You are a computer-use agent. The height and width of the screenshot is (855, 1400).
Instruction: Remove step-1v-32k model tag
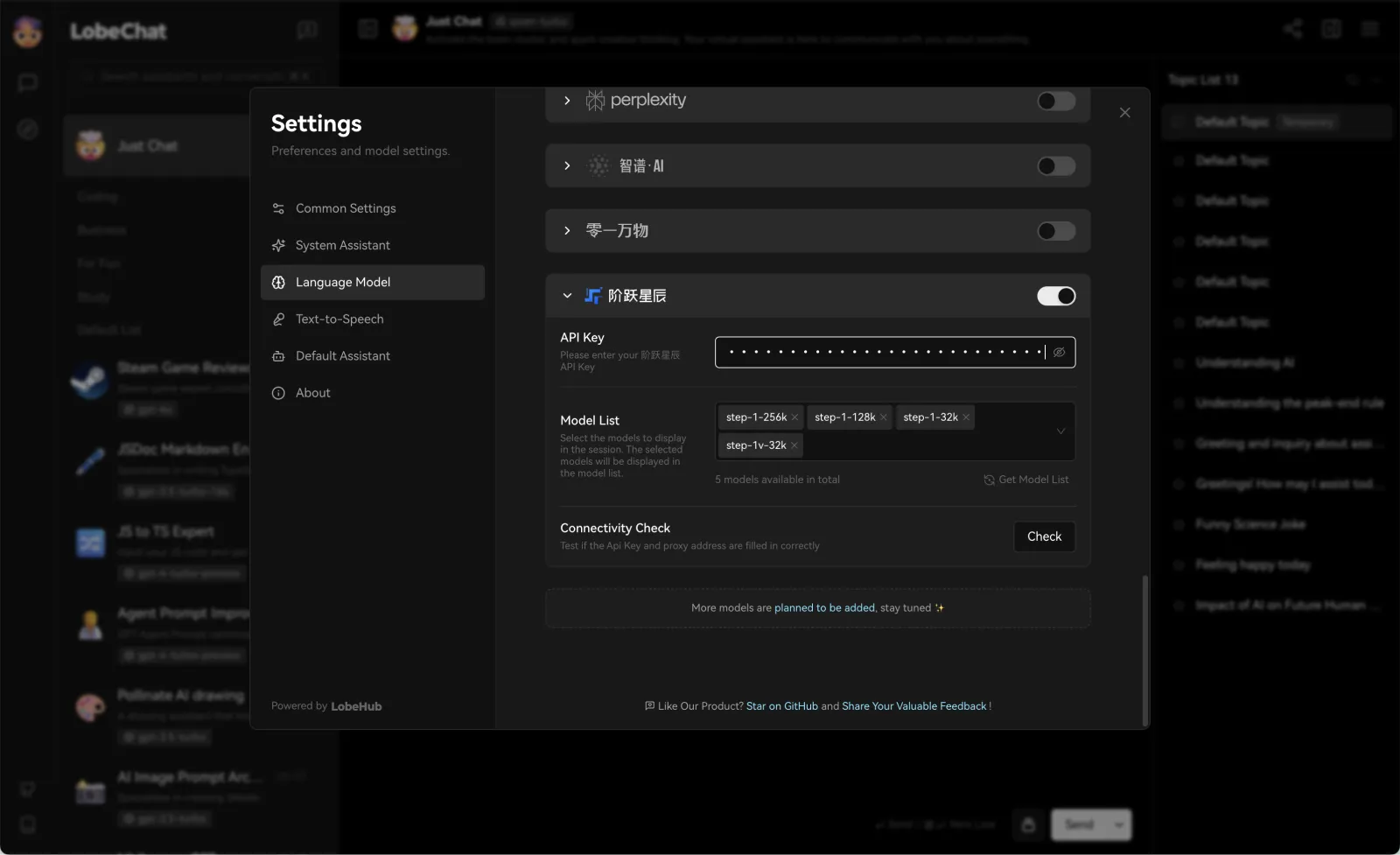point(794,445)
